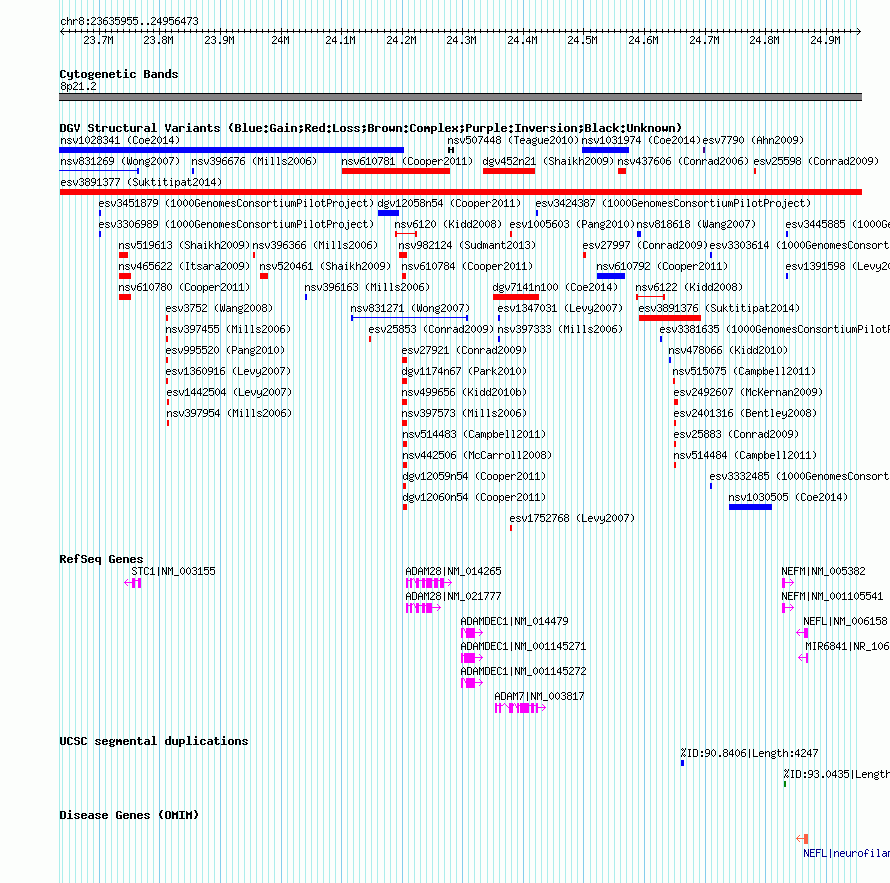The width and height of the screenshot is (890, 883).
Task: Click the nsv1028341 (Coe2014) blue gain bar
Action: point(232,150)
